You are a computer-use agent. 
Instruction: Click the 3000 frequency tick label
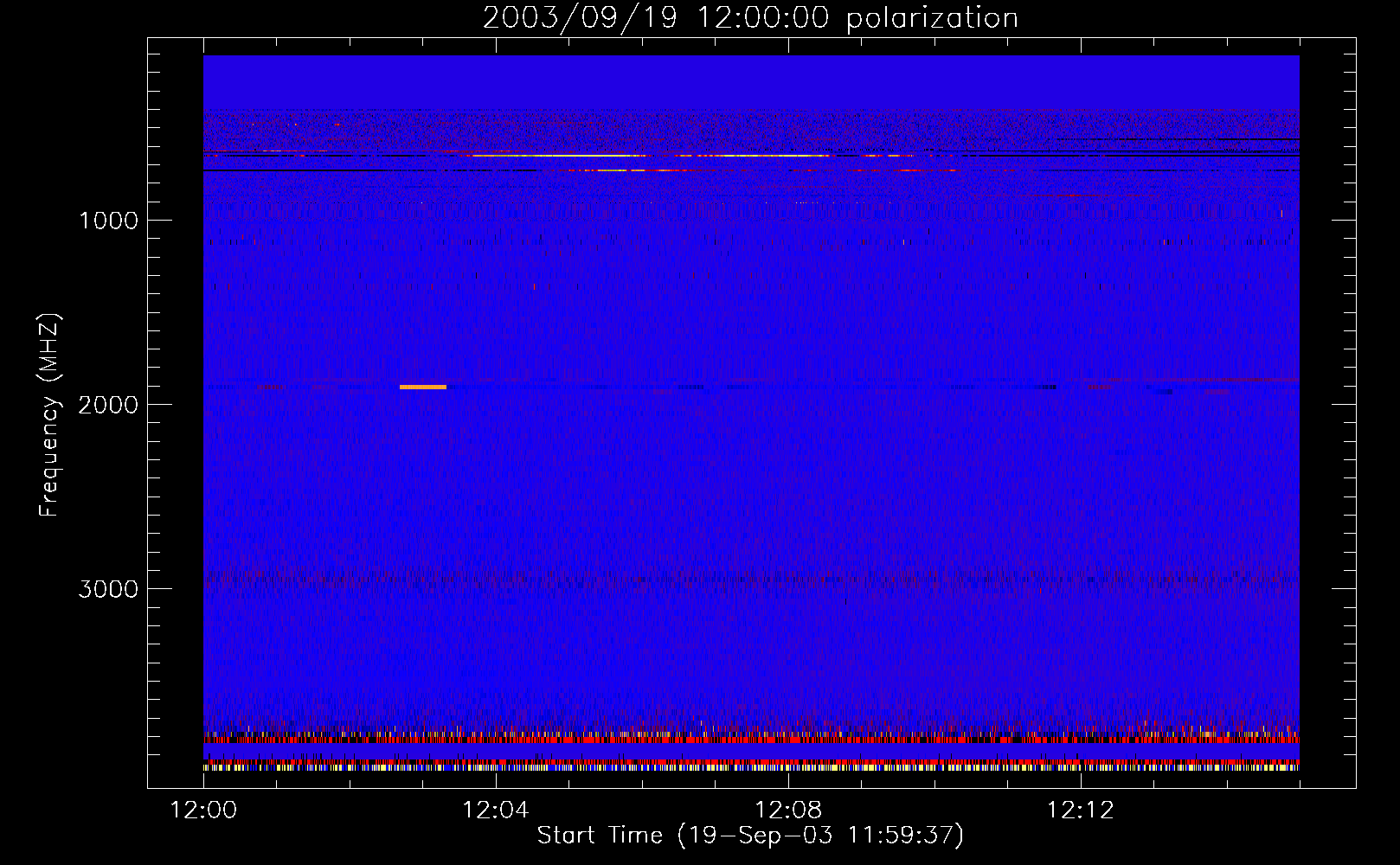[108, 589]
